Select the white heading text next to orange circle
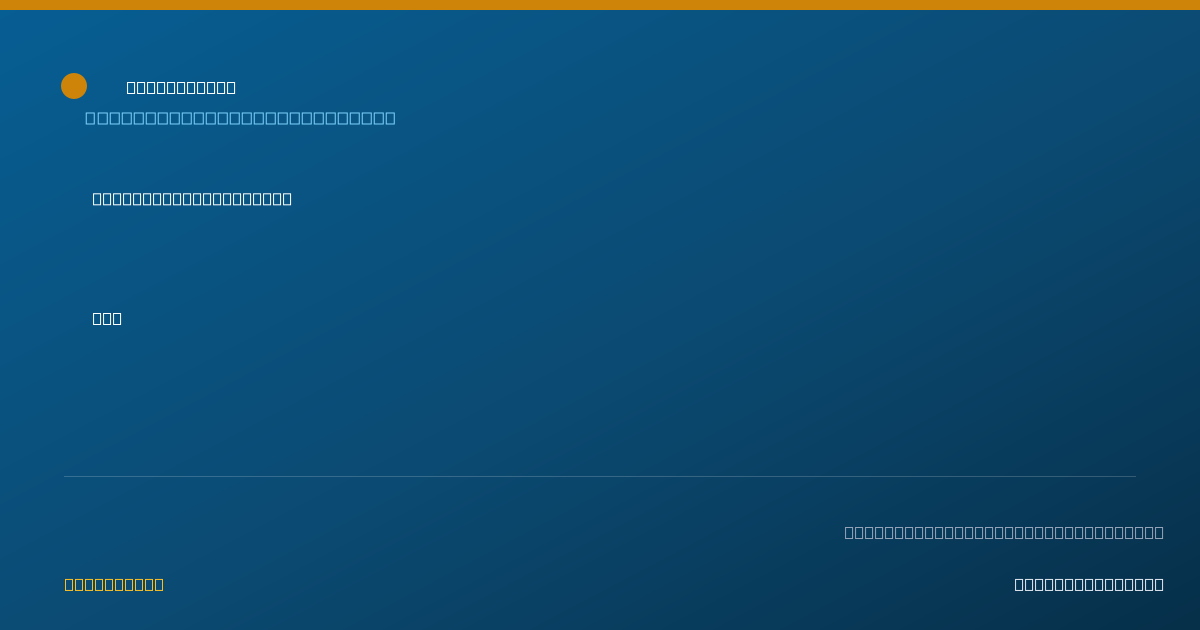The height and width of the screenshot is (630, 1200). click(181, 88)
